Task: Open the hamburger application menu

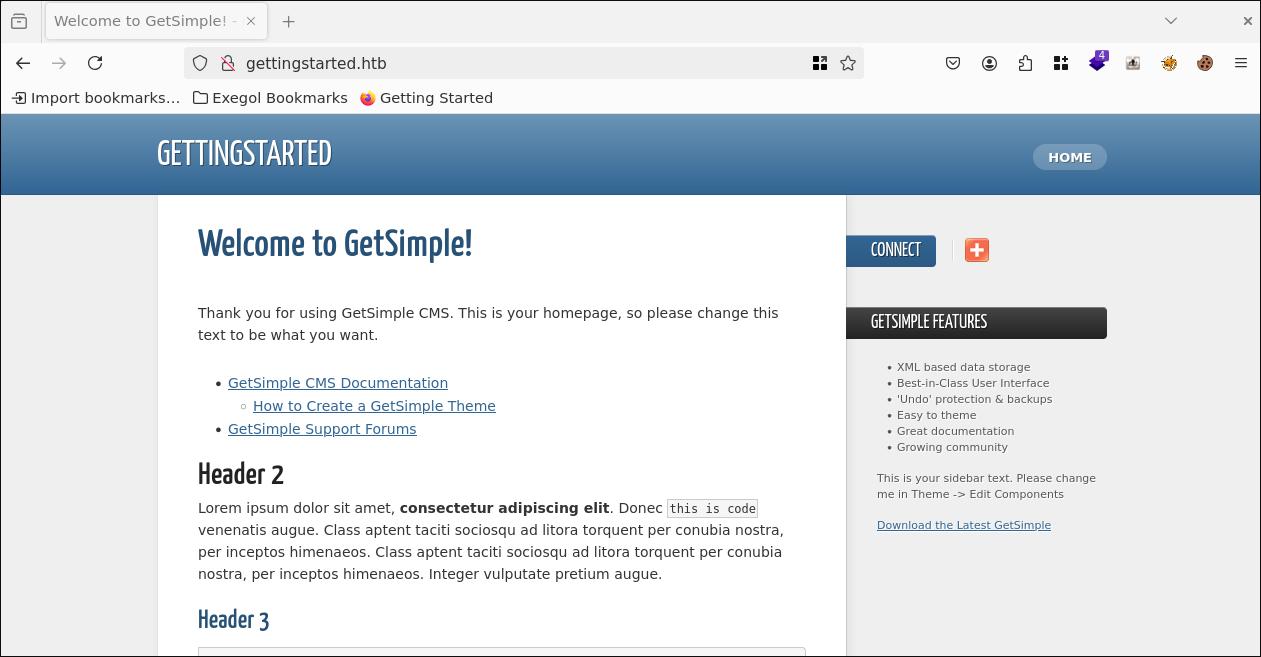Action: [1240, 62]
